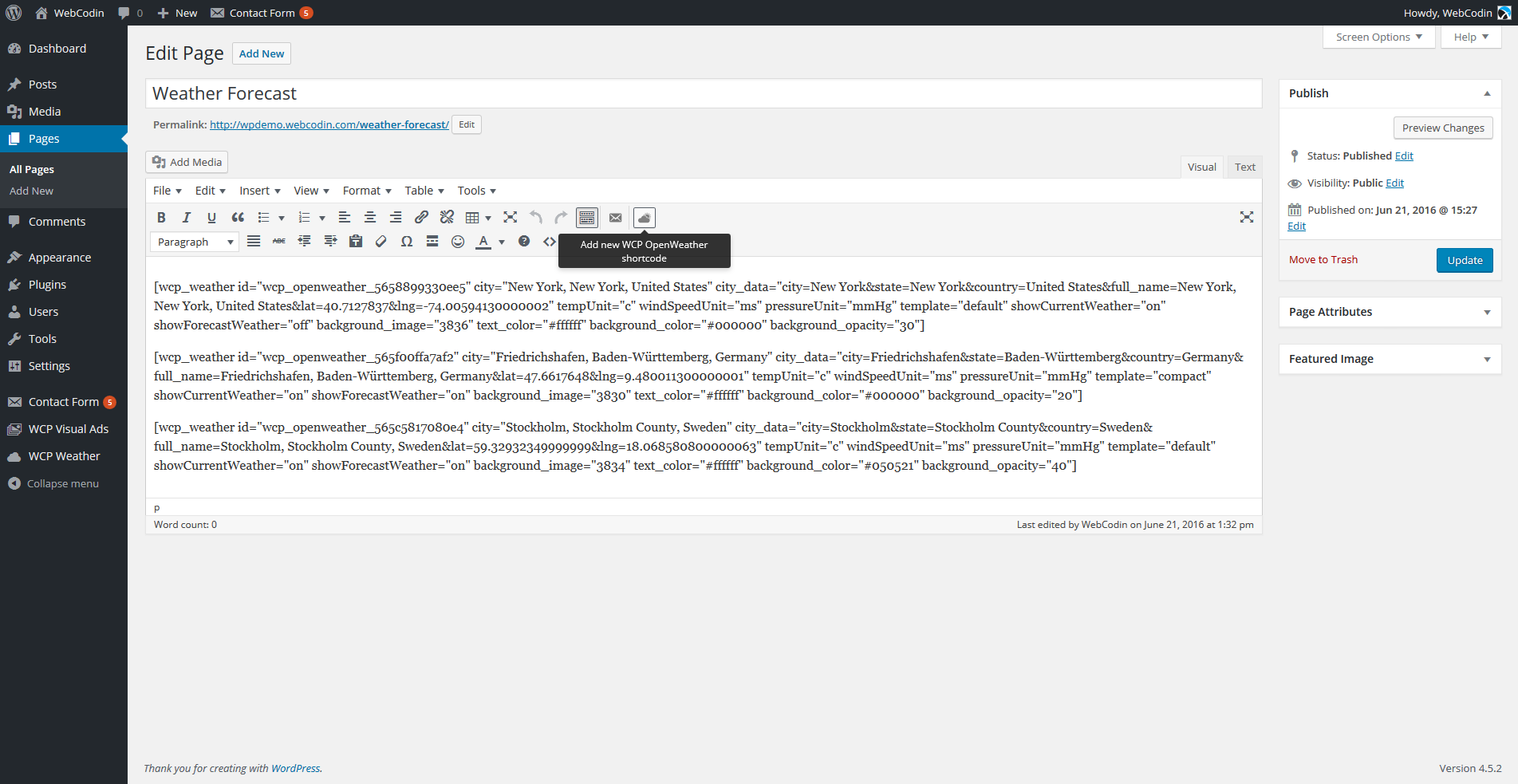Screen dimensions: 1518x784
Task: Click Add New next to Edit Page
Action: pos(262,53)
